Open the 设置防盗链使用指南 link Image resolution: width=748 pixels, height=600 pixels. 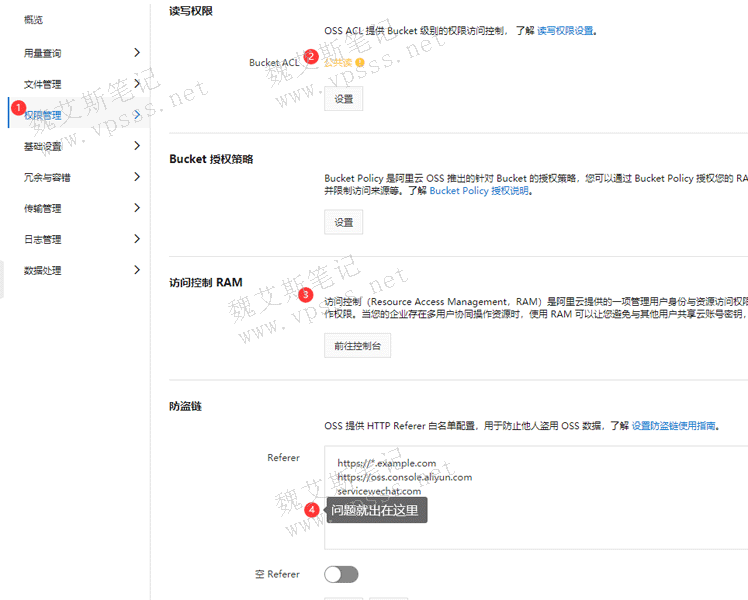click(673, 425)
